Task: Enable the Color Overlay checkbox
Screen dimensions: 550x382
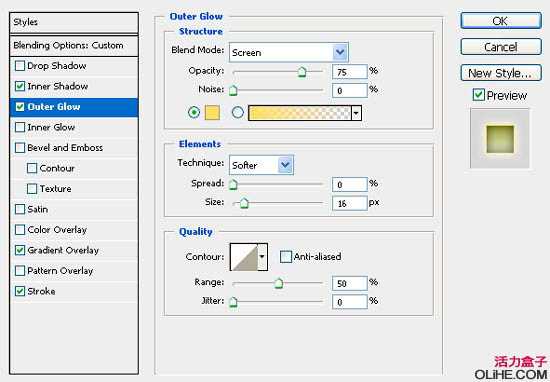Action: [20, 230]
